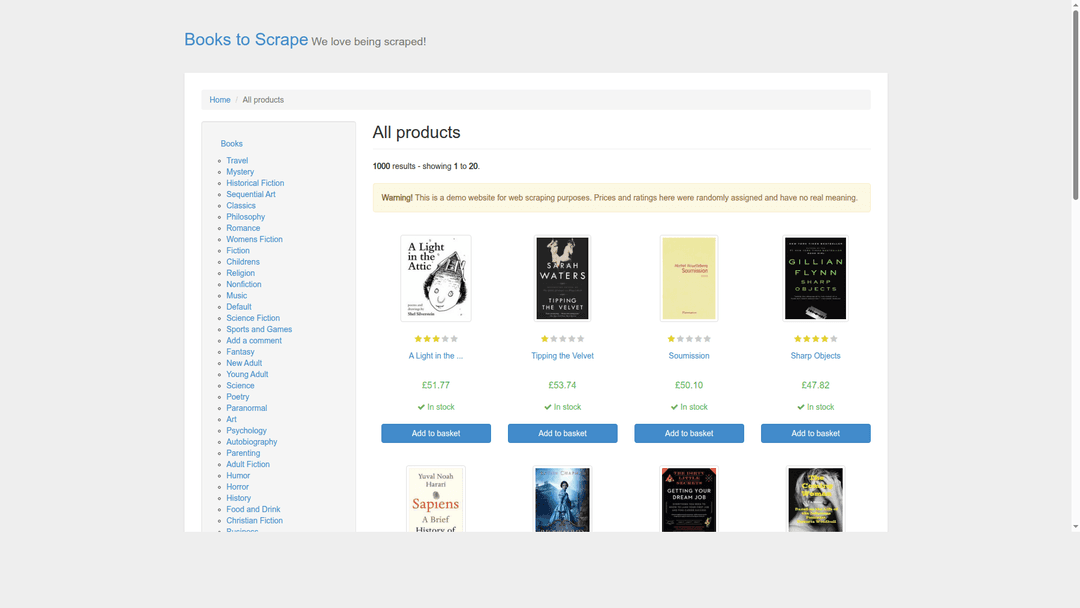The image size is (1080, 608).
Task: Select the Philosophy category
Action: tap(246, 217)
